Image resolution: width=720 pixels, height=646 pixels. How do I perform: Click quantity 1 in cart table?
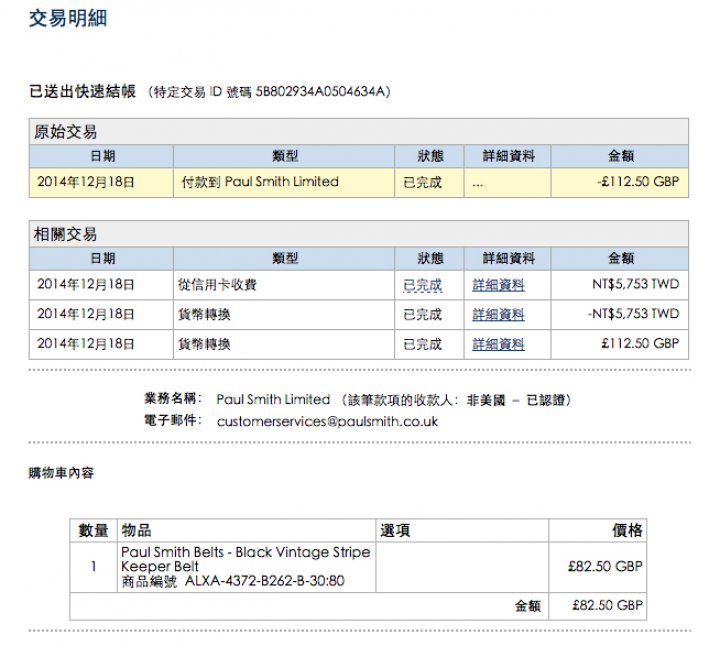tap(94, 567)
